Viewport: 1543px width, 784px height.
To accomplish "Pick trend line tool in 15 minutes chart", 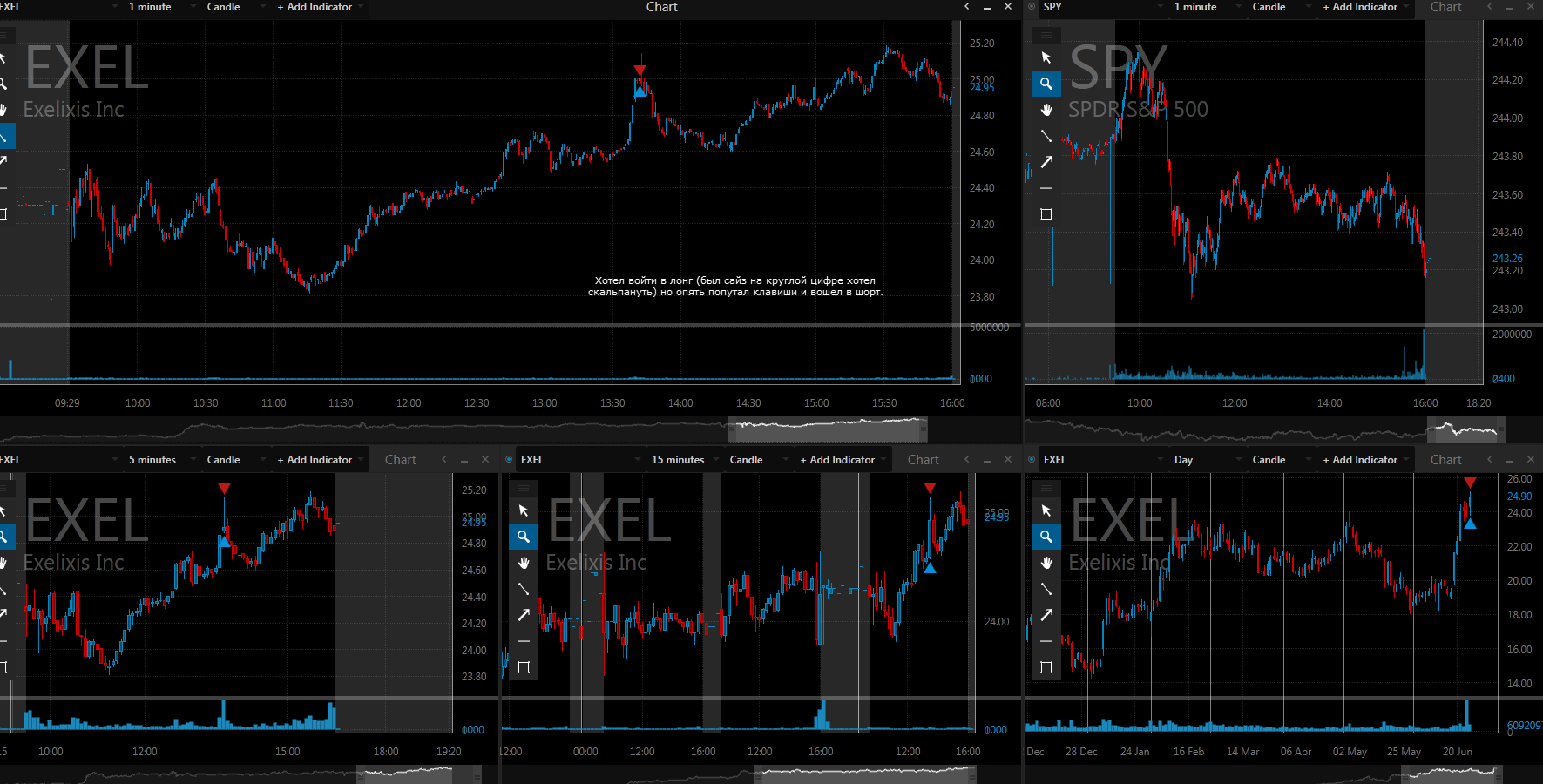I will (x=524, y=589).
